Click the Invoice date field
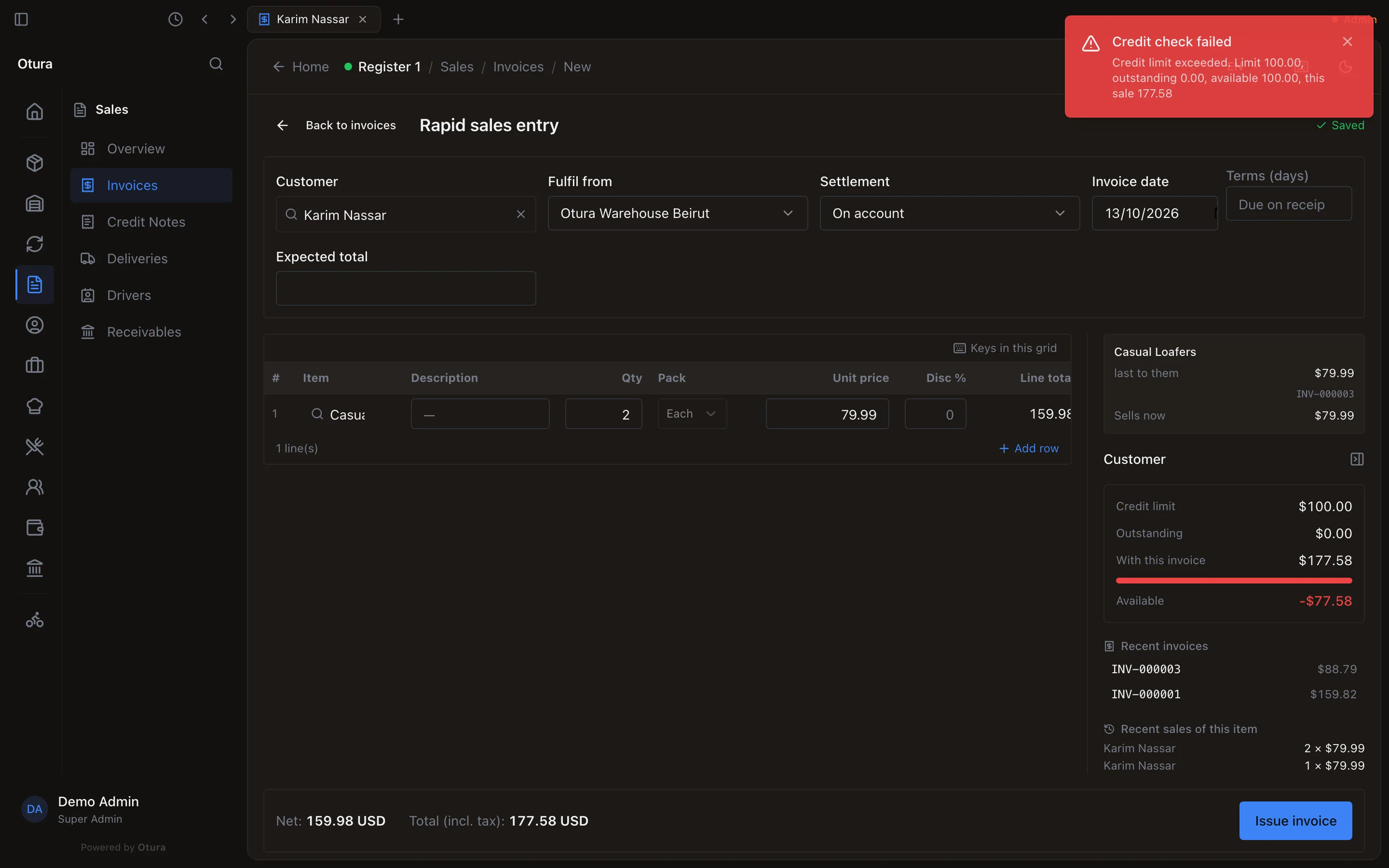The image size is (1389, 868). [1154, 214]
